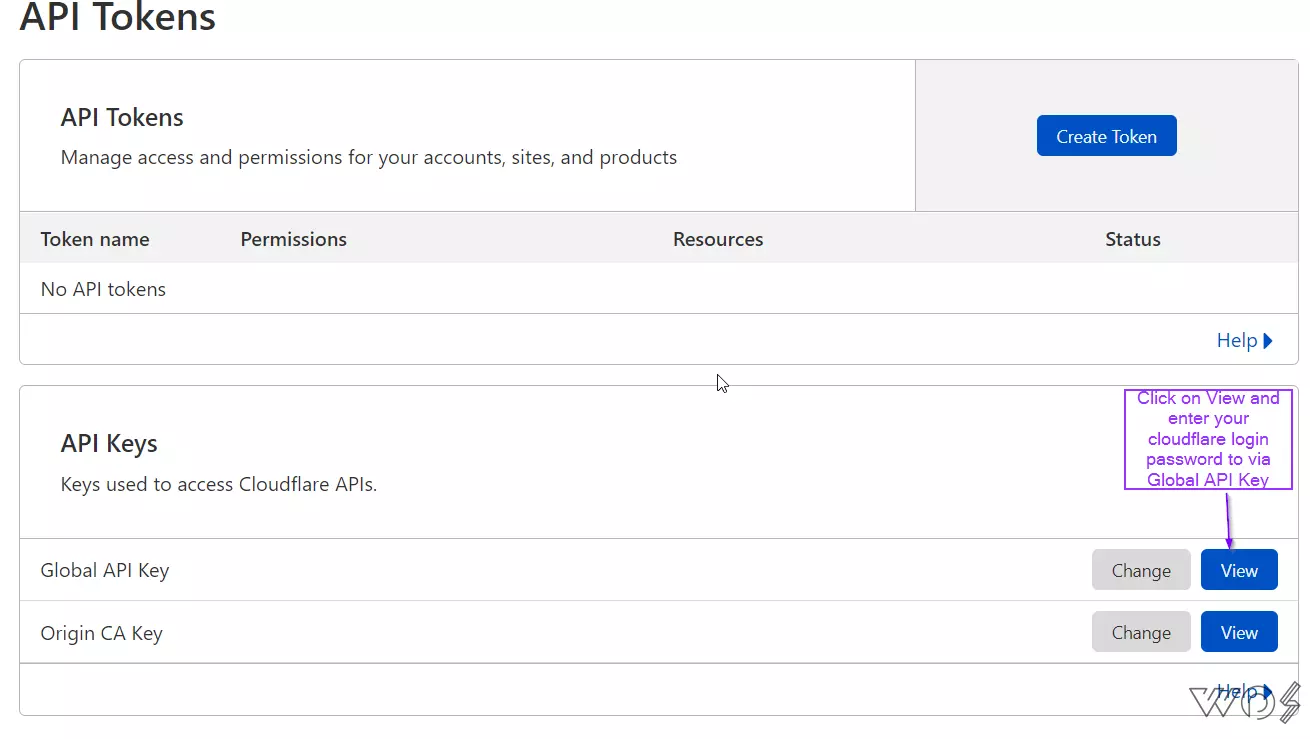Click the 'Global API Key' row label
The height and width of the screenshot is (739, 1310).
pos(105,570)
